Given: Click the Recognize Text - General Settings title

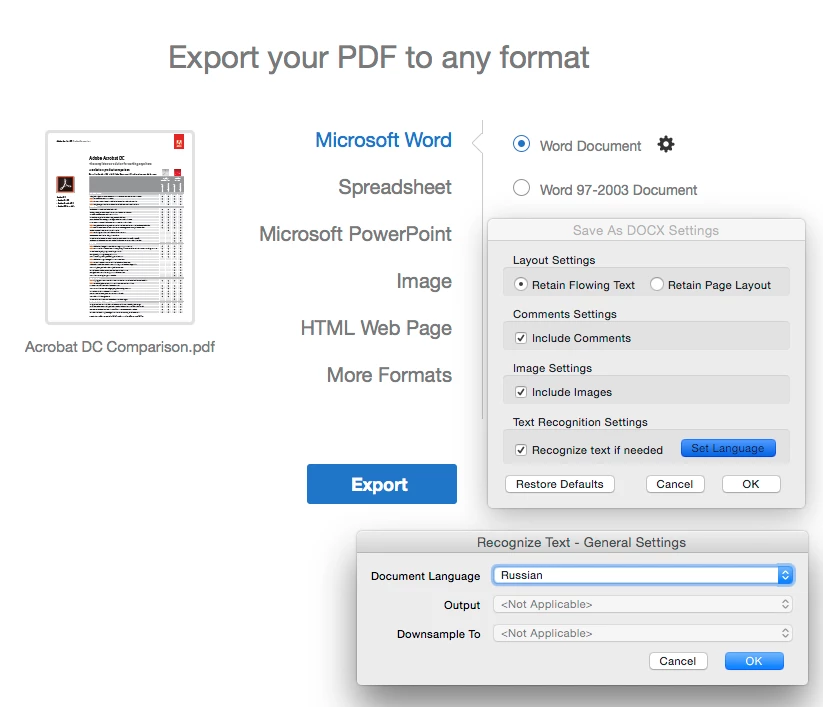Looking at the screenshot, I should (582, 542).
